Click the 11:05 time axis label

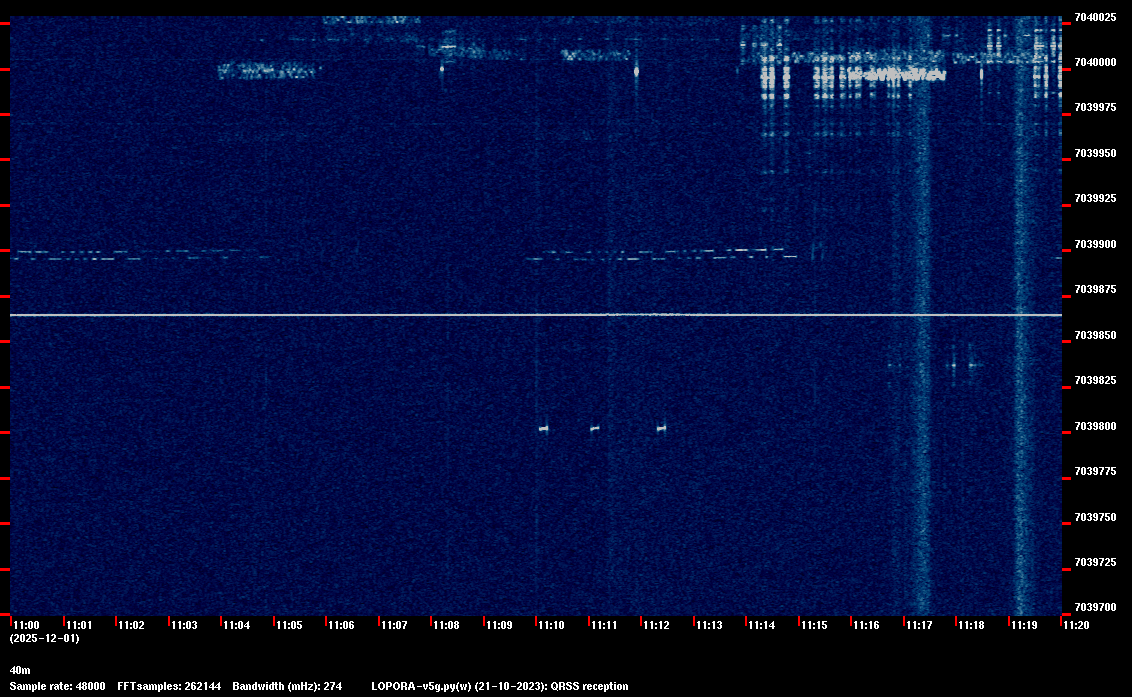pos(289,625)
